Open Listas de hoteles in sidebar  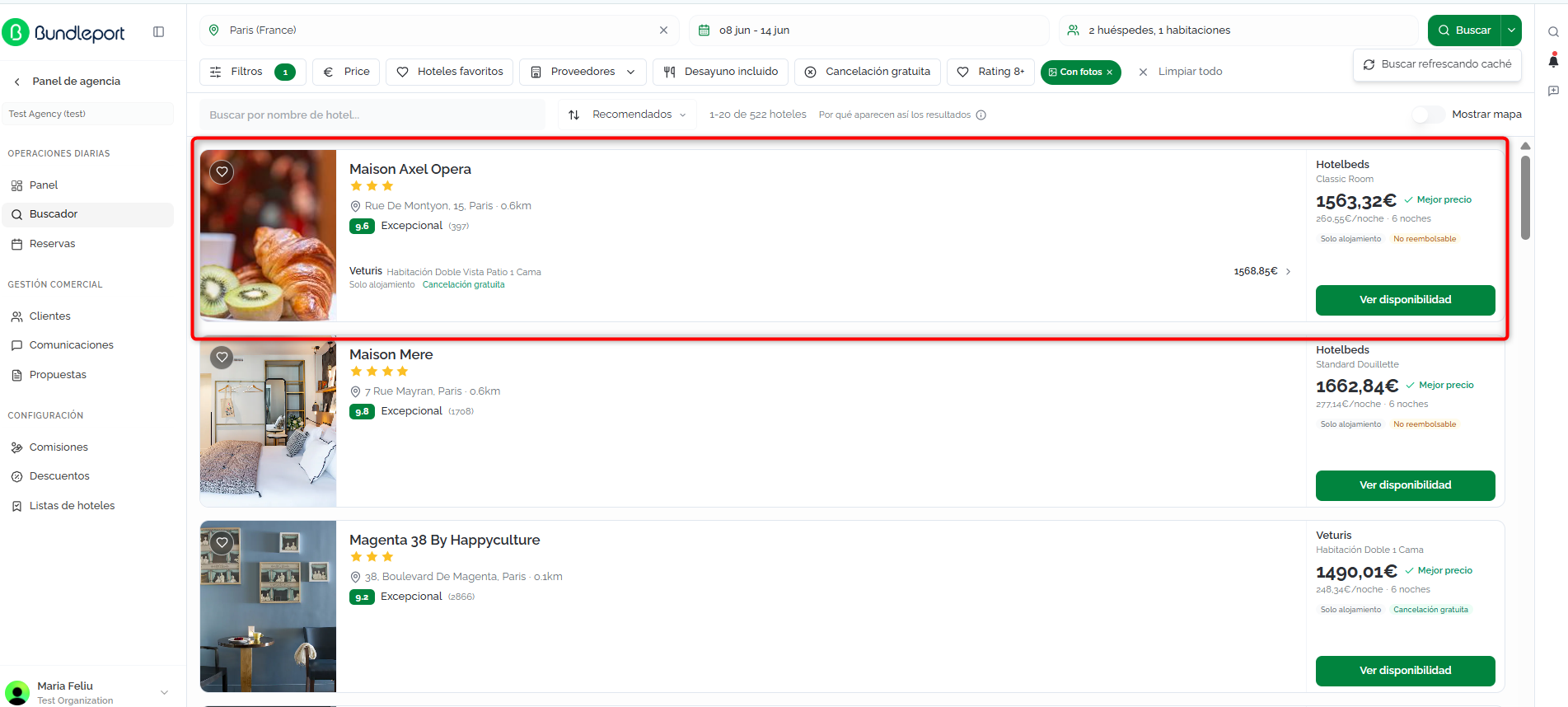click(x=87, y=506)
